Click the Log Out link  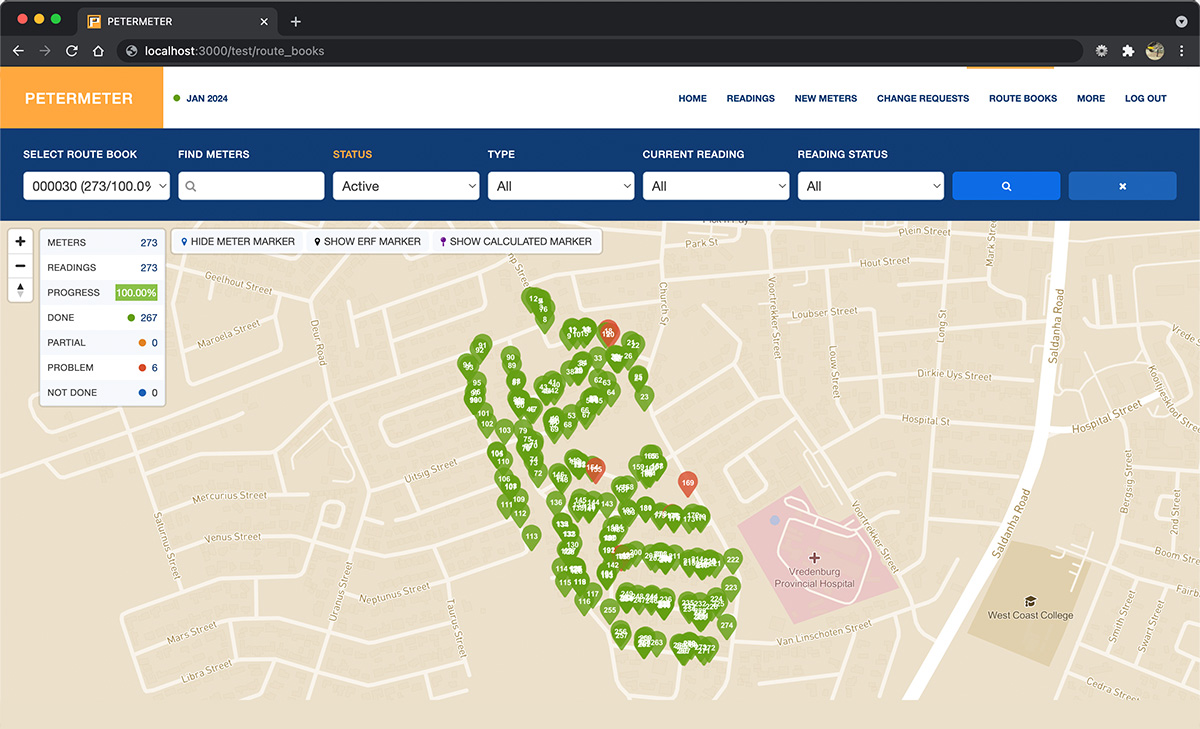(1145, 98)
